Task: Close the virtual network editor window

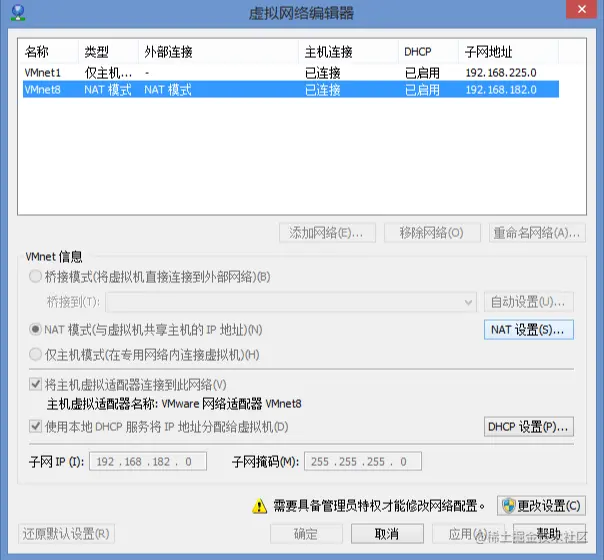Action: click(x=582, y=9)
